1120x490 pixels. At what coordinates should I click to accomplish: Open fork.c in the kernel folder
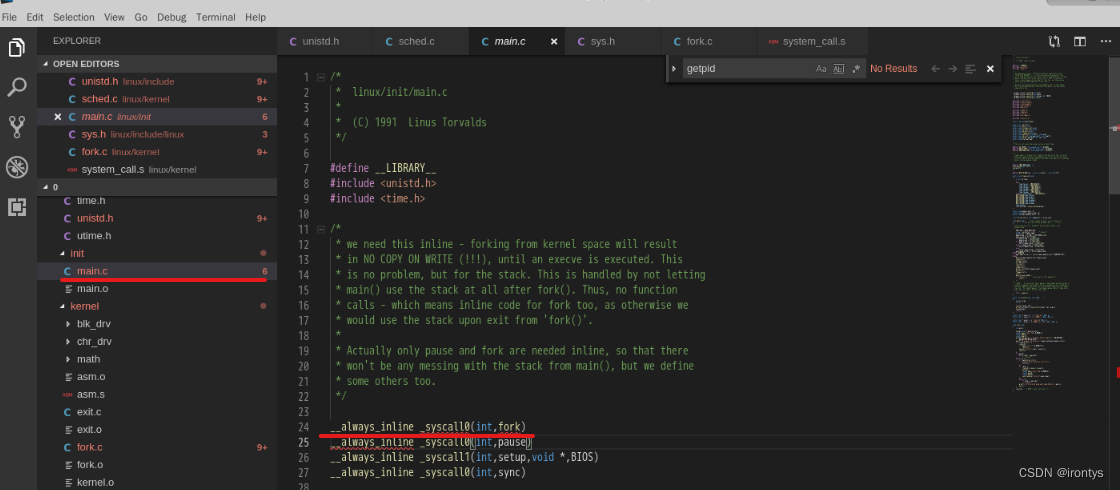pos(89,447)
